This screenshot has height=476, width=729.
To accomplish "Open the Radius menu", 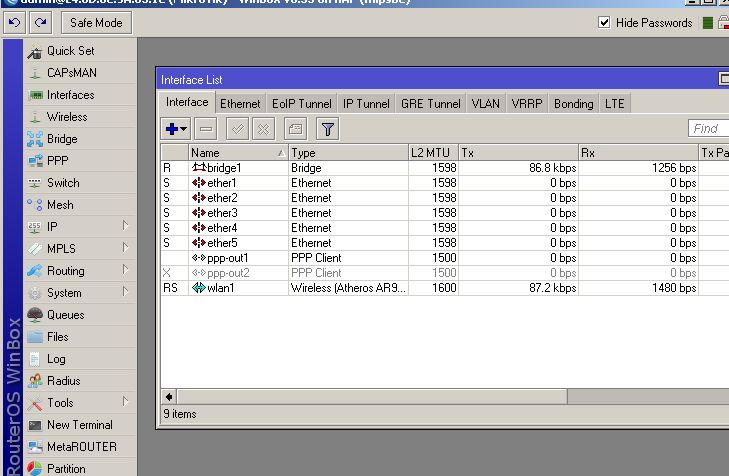I will (x=80, y=381).
